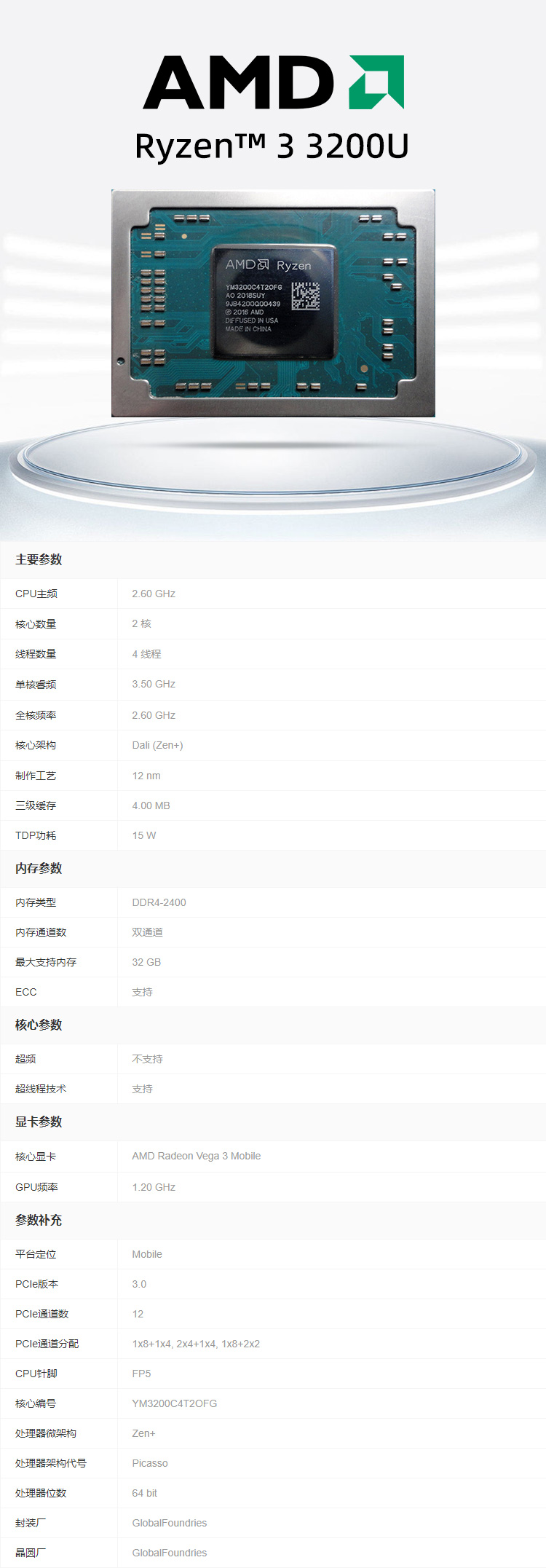Click the '封装厂' label

pos(31,1523)
